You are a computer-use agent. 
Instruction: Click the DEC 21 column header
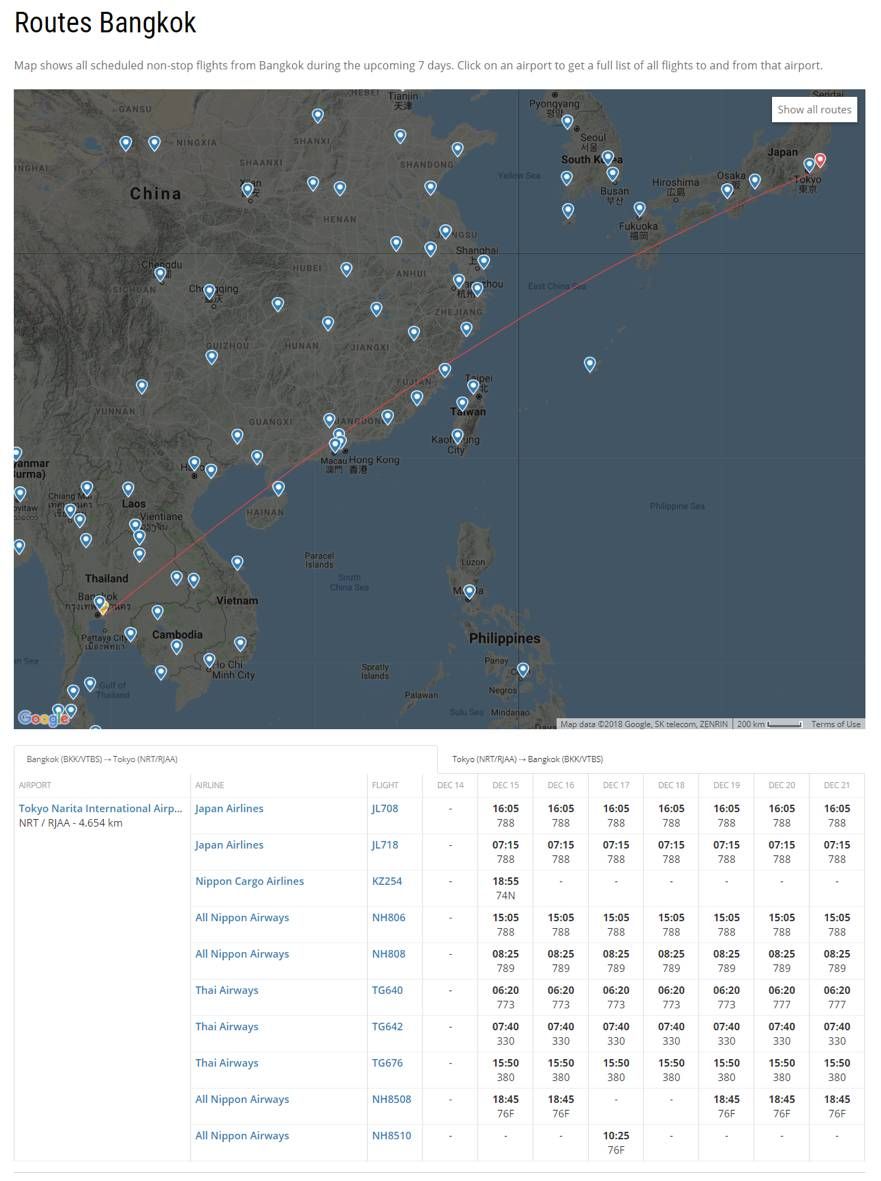tap(837, 785)
